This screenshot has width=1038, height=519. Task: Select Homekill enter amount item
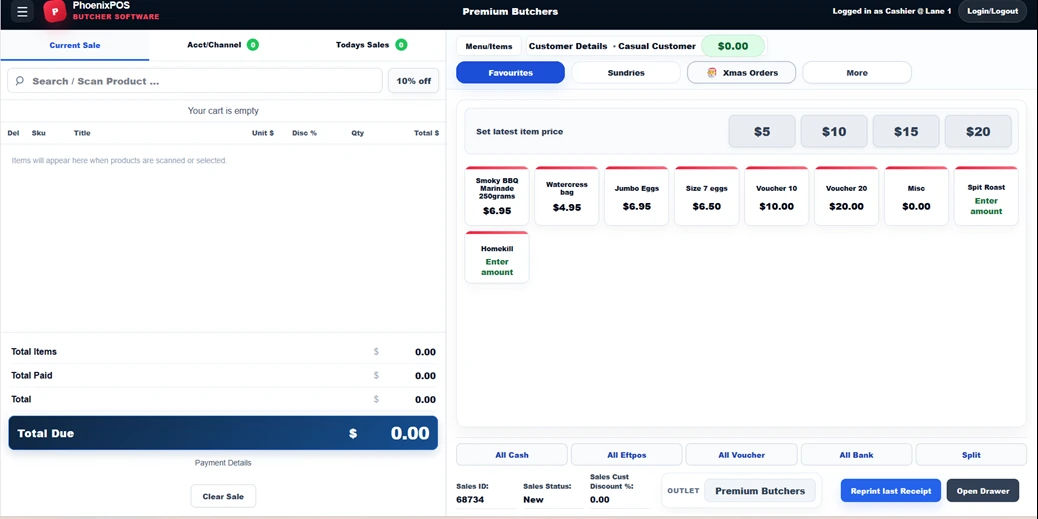[497, 258]
